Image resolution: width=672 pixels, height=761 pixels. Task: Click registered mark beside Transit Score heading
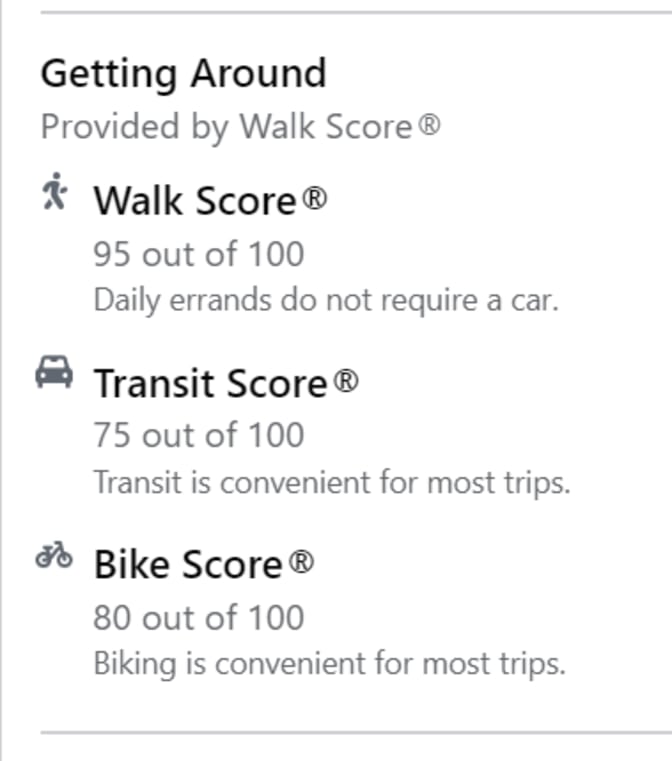coord(345,381)
